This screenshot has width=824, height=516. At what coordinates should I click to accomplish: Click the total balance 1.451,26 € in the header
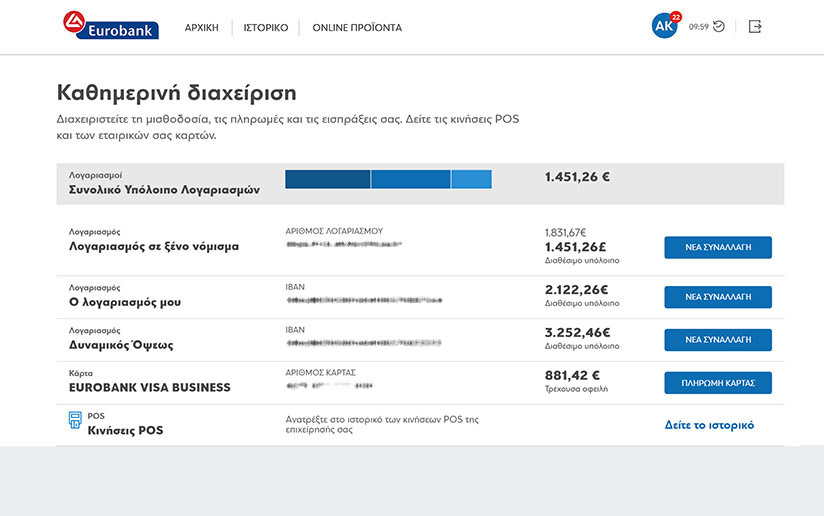(577, 177)
